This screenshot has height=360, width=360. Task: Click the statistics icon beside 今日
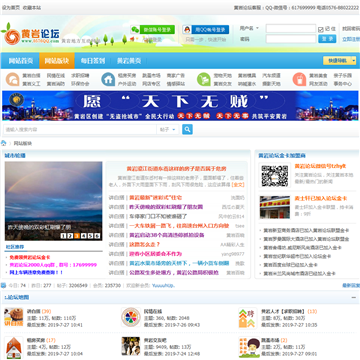point(3,285)
